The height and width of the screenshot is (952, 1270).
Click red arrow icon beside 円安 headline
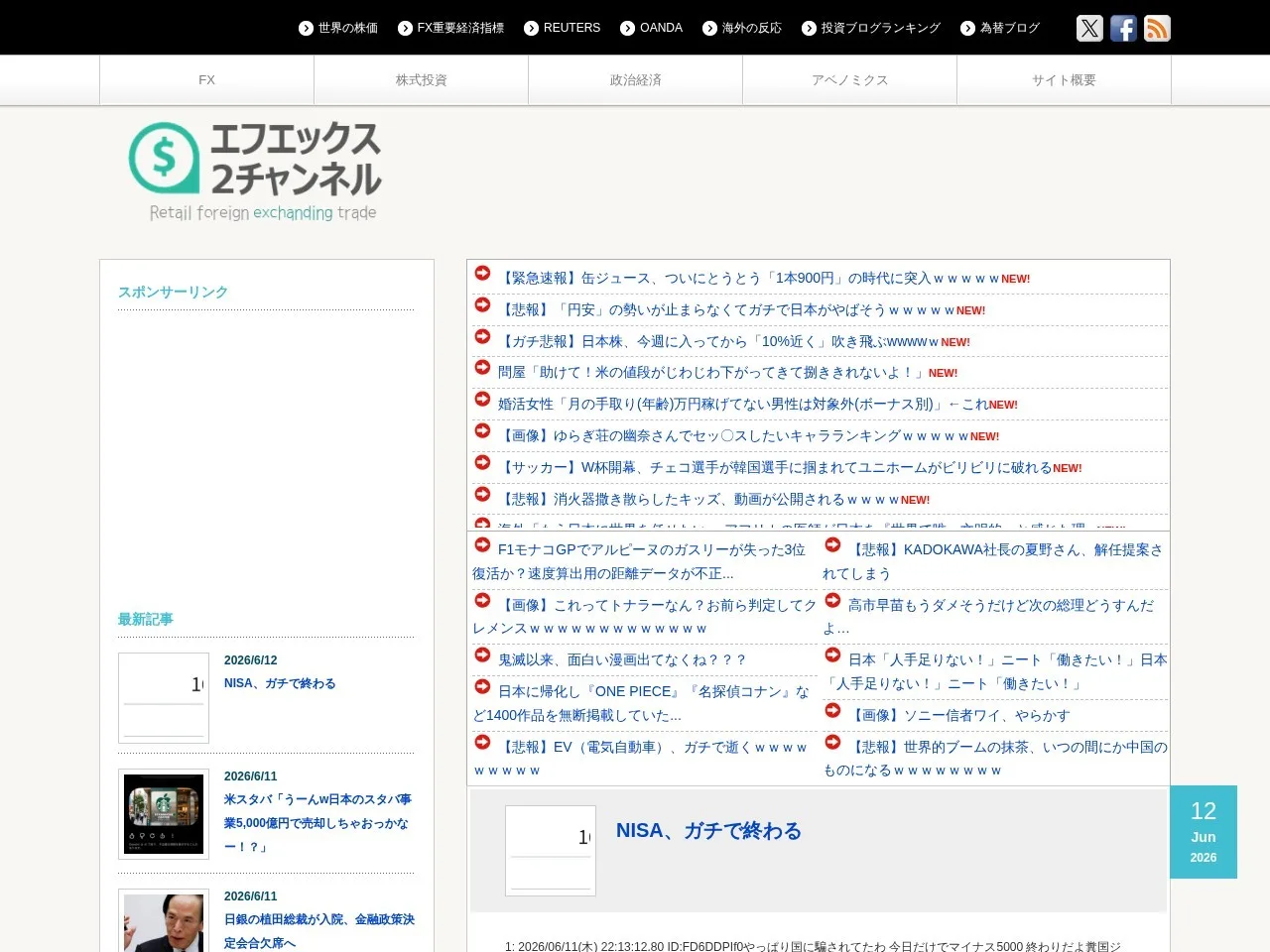tap(482, 304)
